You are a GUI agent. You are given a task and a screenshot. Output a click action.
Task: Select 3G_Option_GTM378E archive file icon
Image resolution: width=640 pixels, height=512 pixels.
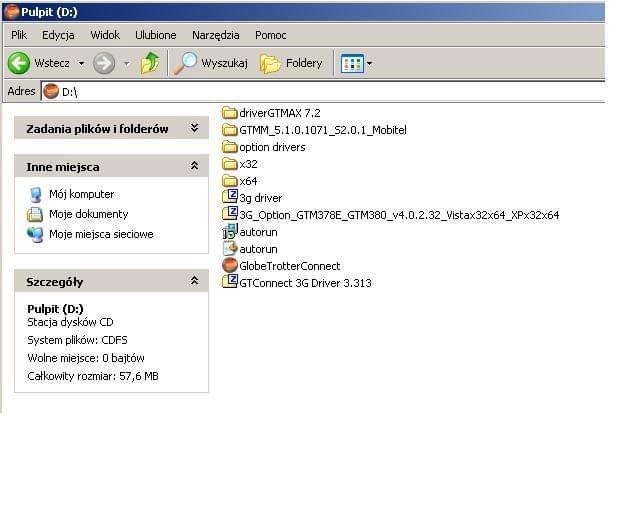(230, 214)
